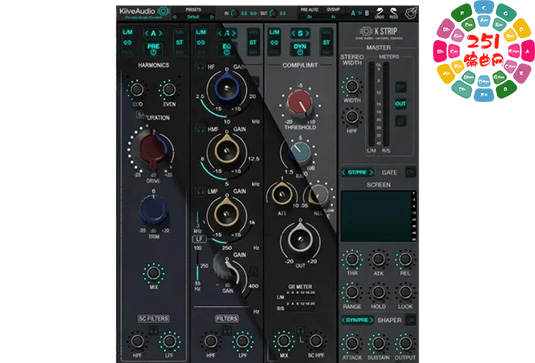Image resolution: width=535 pixels, height=363 pixels.
Task: Click the bottom meter option icon below OUT
Action: [x=401, y=121]
